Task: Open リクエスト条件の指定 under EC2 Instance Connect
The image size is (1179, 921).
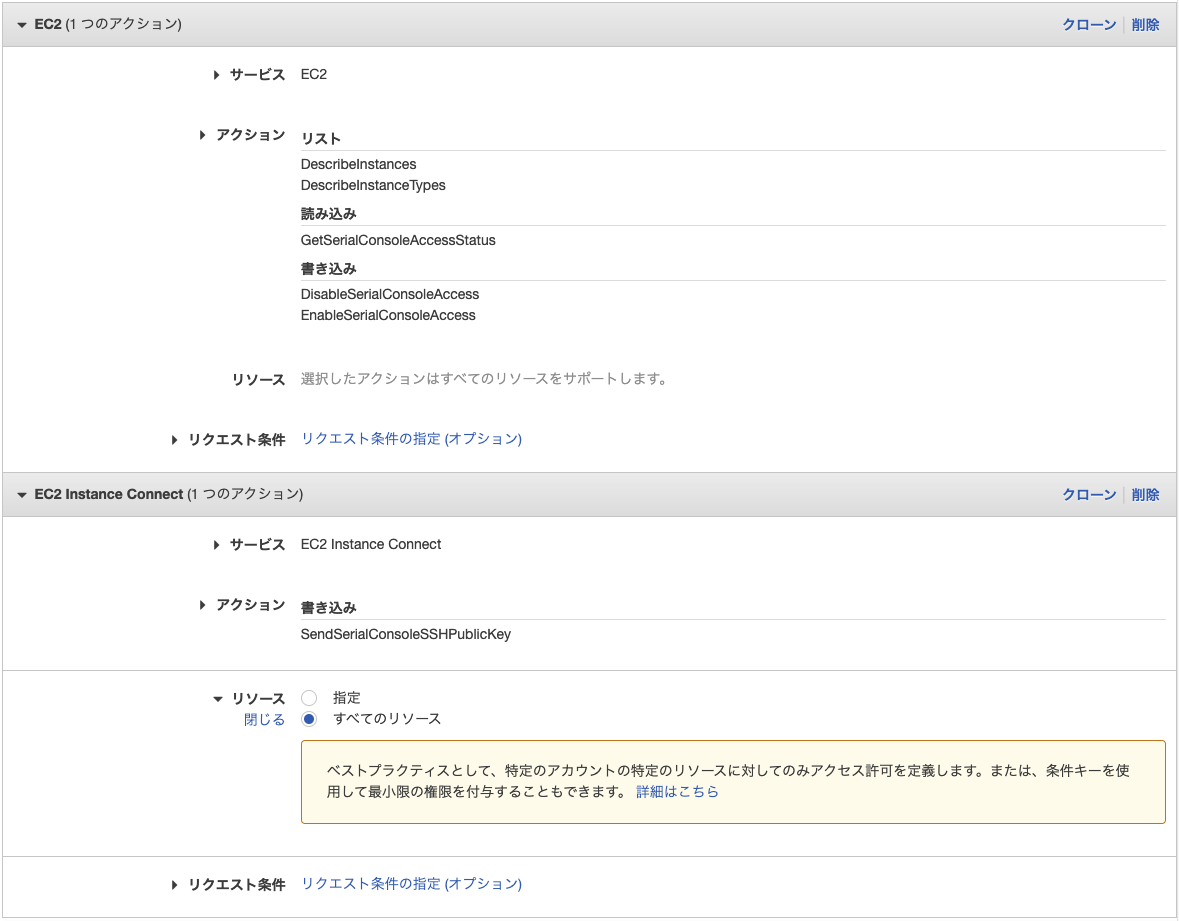Action: click(411, 884)
